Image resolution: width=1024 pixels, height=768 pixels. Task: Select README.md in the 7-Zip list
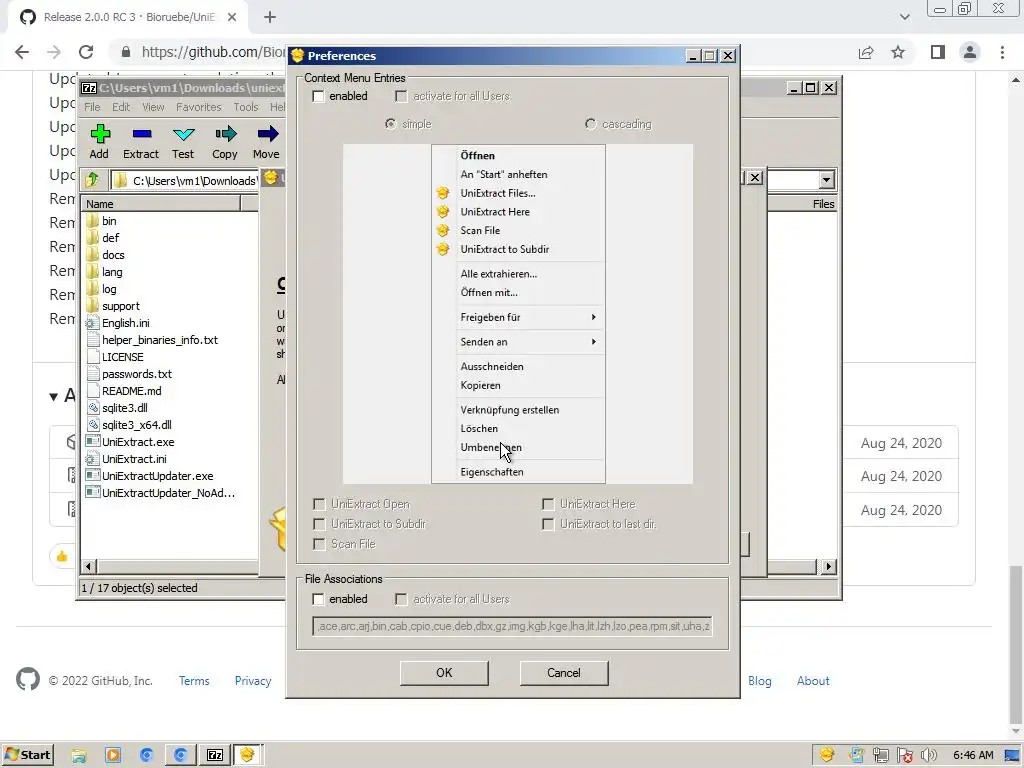pos(131,391)
